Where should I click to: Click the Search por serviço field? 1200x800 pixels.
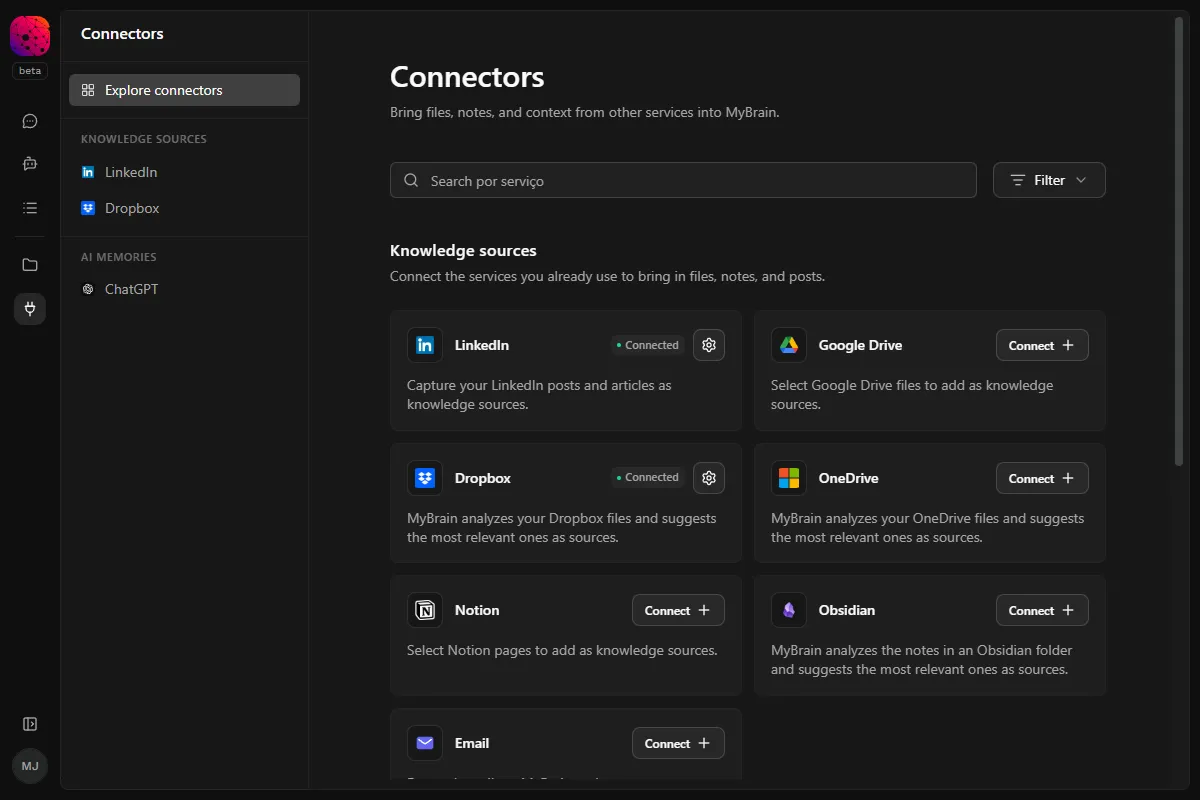(x=683, y=180)
